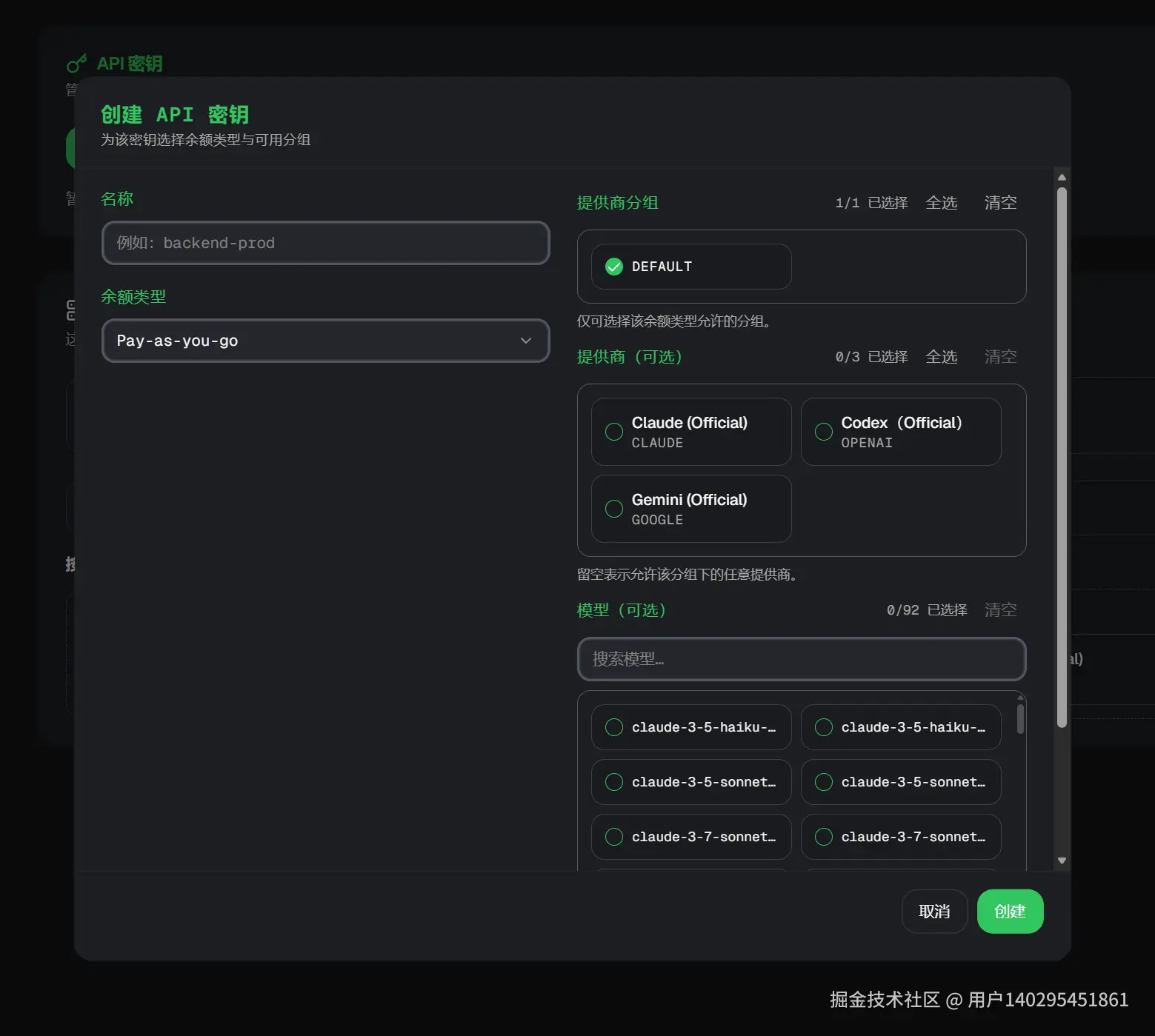The height and width of the screenshot is (1036, 1155).
Task: Focus the search models (搜索模型) field
Action: click(x=802, y=659)
